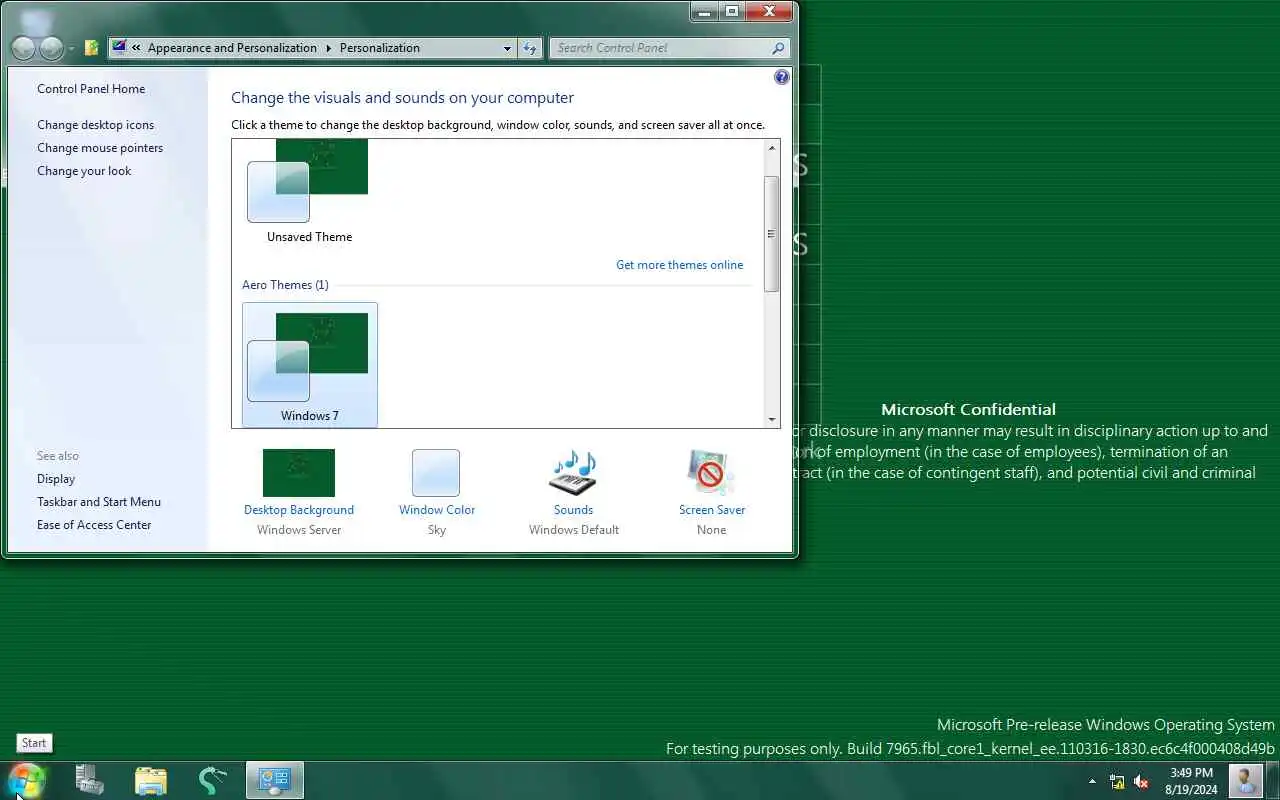
Task: Open the Desktop Background icon
Action: (x=299, y=473)
